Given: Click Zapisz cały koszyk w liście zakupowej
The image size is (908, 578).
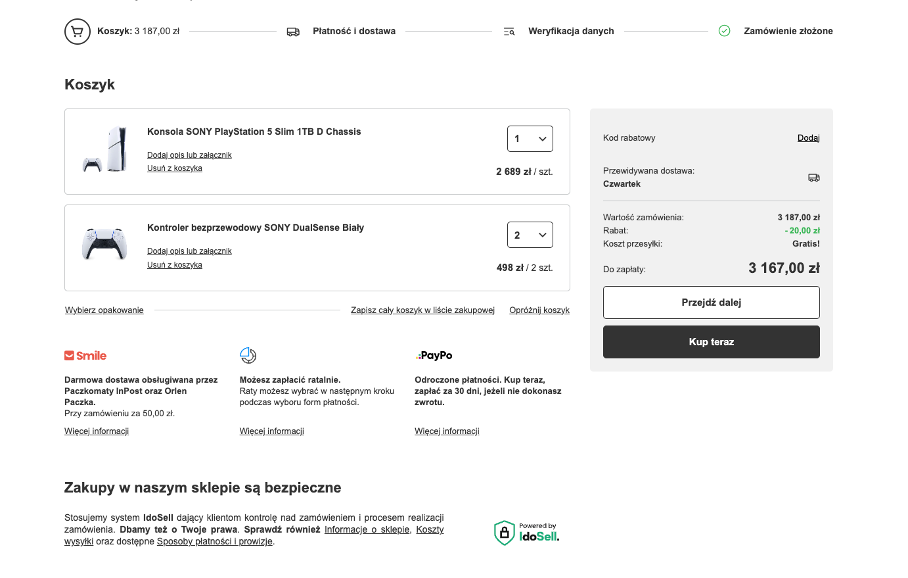Looking at the screenshot, I should [423, 310].
